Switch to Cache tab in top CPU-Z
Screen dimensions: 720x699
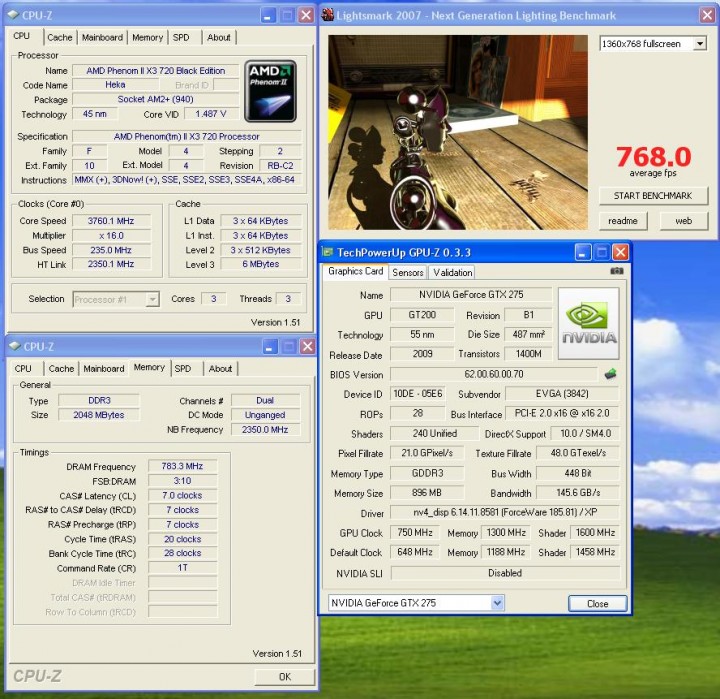pos(60,38)
